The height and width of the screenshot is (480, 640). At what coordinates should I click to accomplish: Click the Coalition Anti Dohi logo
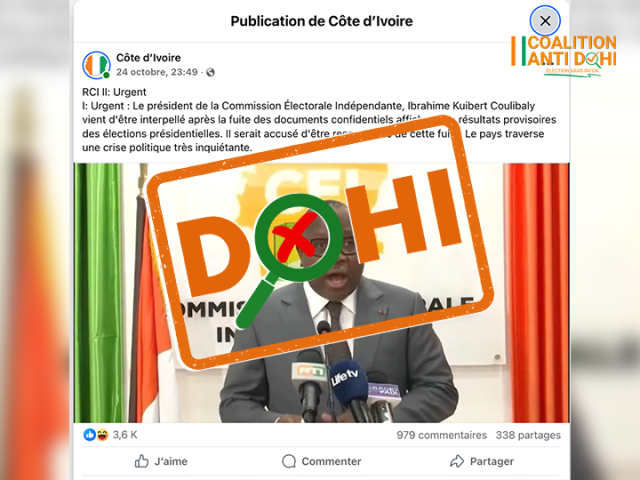tap(564, 56)
